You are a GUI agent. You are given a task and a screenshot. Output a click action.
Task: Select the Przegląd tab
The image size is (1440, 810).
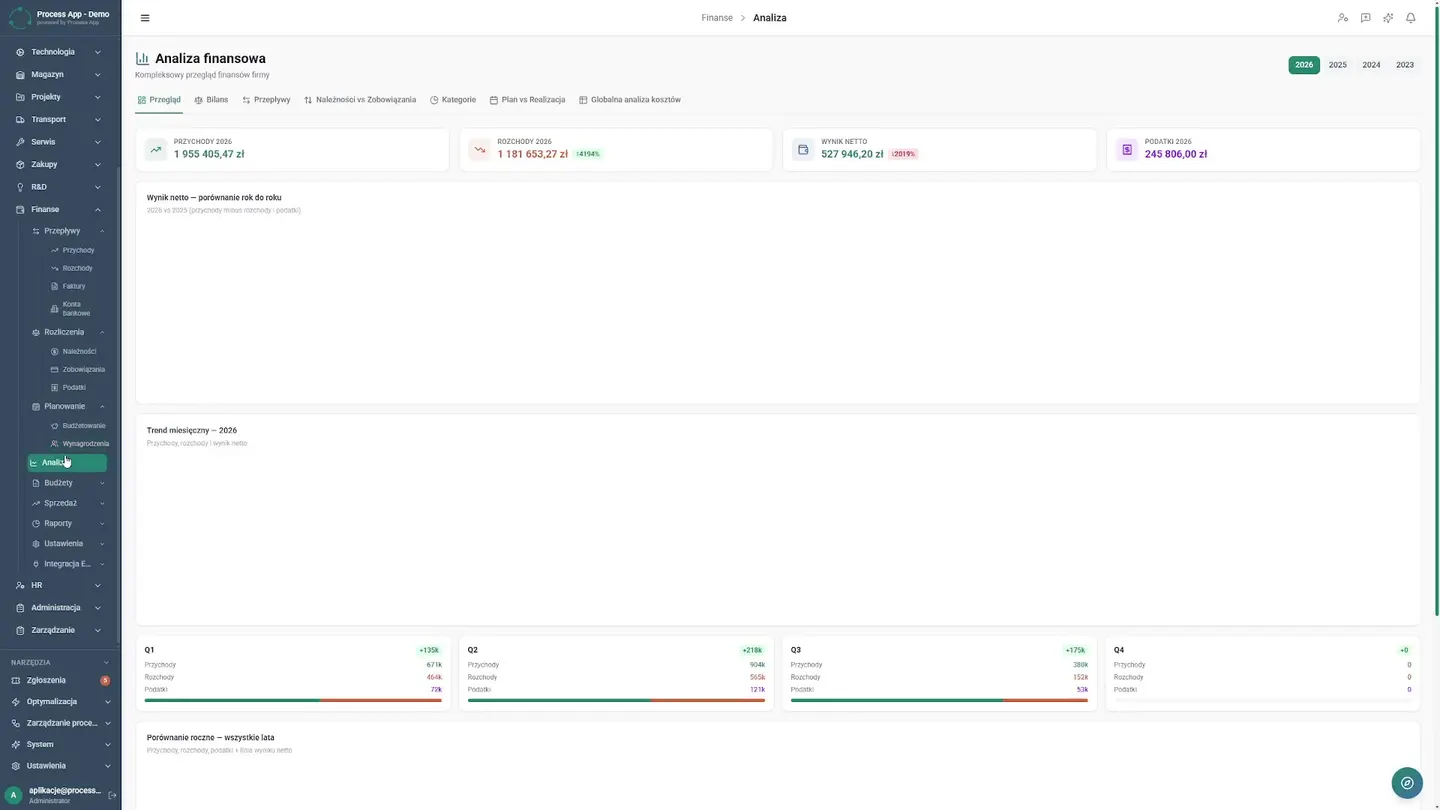point(159,100)
